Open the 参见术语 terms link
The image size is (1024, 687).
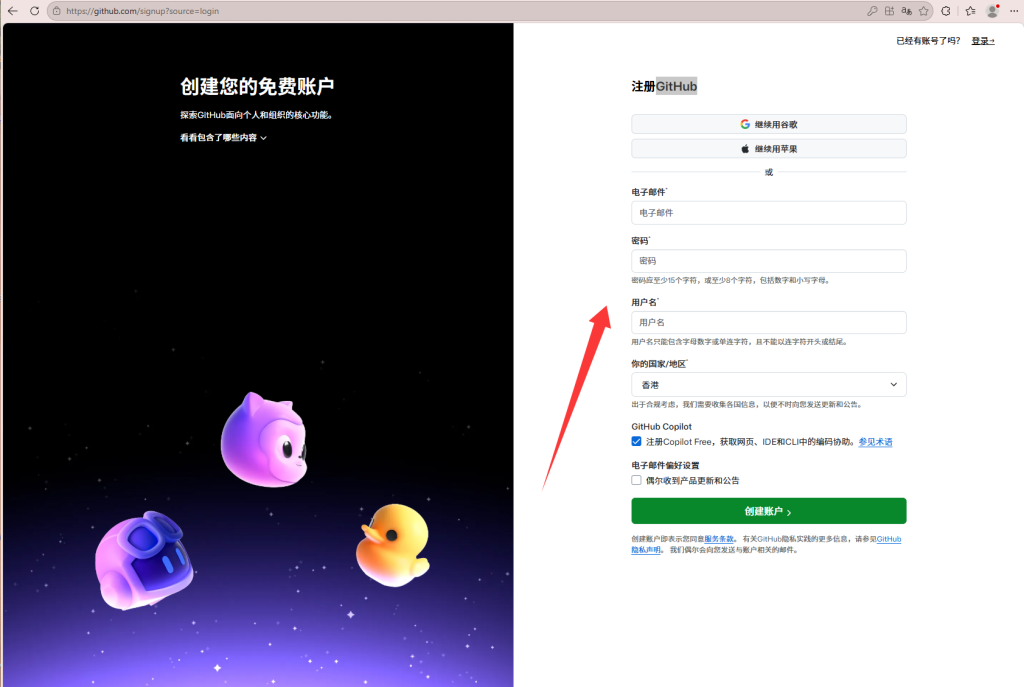click(875, 442)
